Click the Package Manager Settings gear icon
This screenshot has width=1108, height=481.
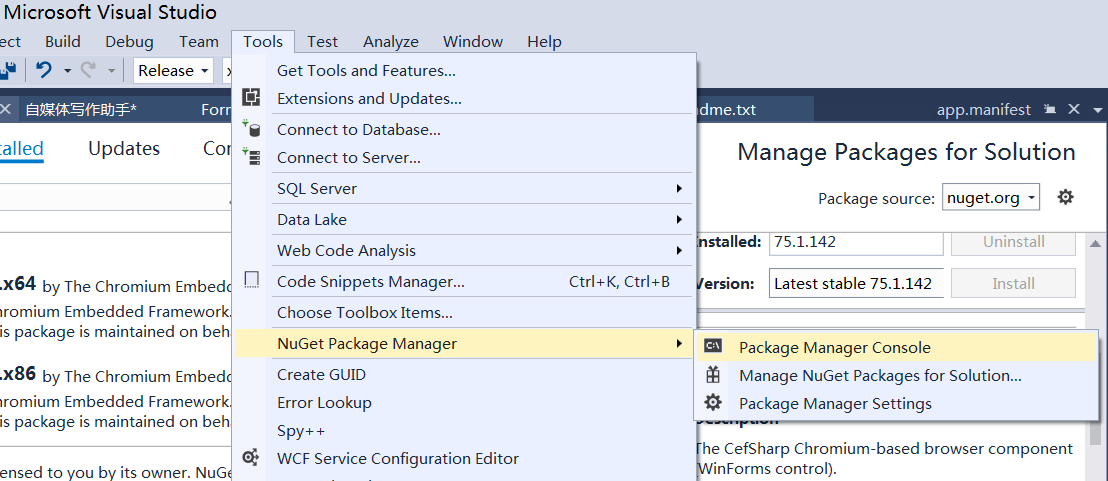[713, 403]
